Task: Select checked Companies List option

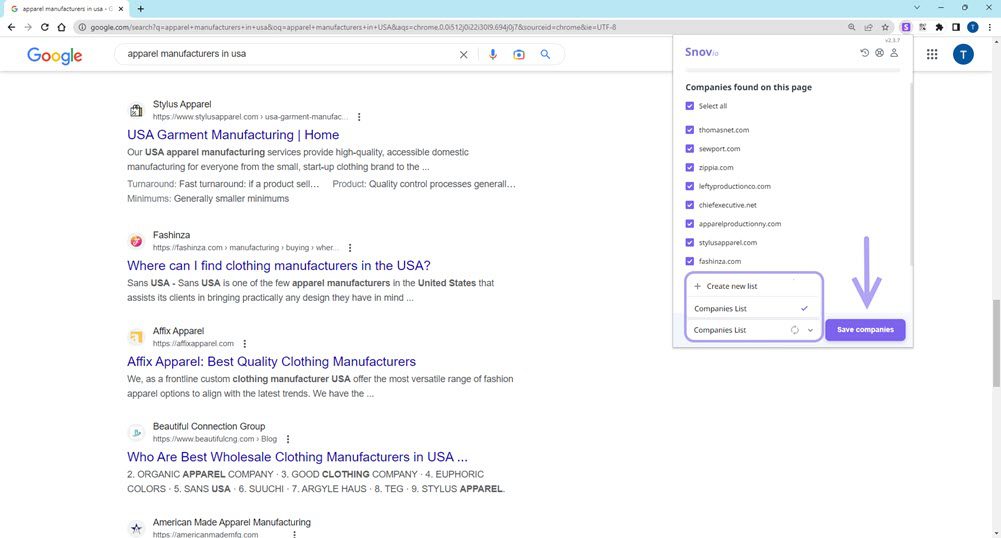Action: [x=753, y=308]
